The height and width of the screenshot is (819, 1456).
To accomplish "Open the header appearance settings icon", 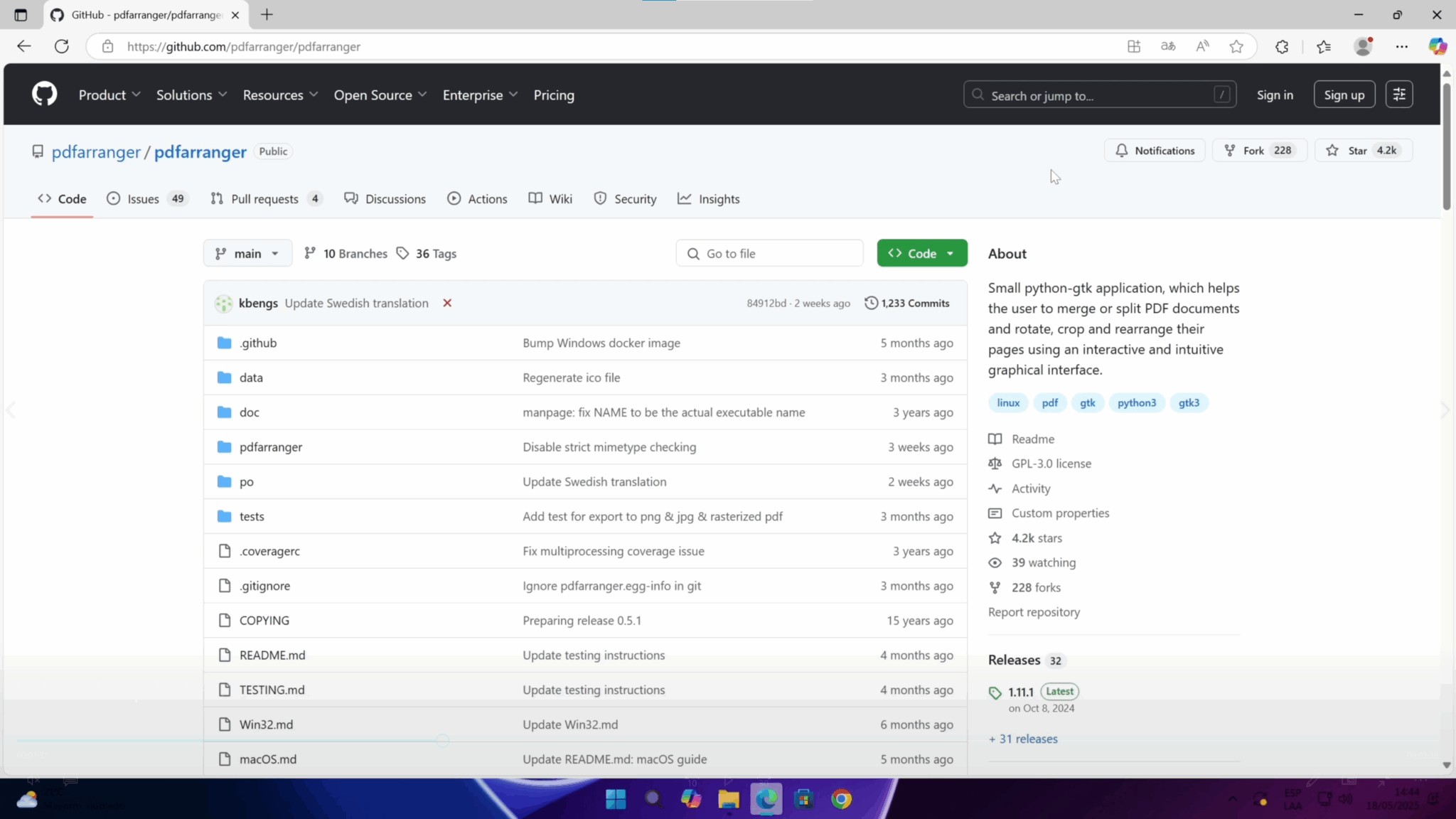I will point(1399,95).
